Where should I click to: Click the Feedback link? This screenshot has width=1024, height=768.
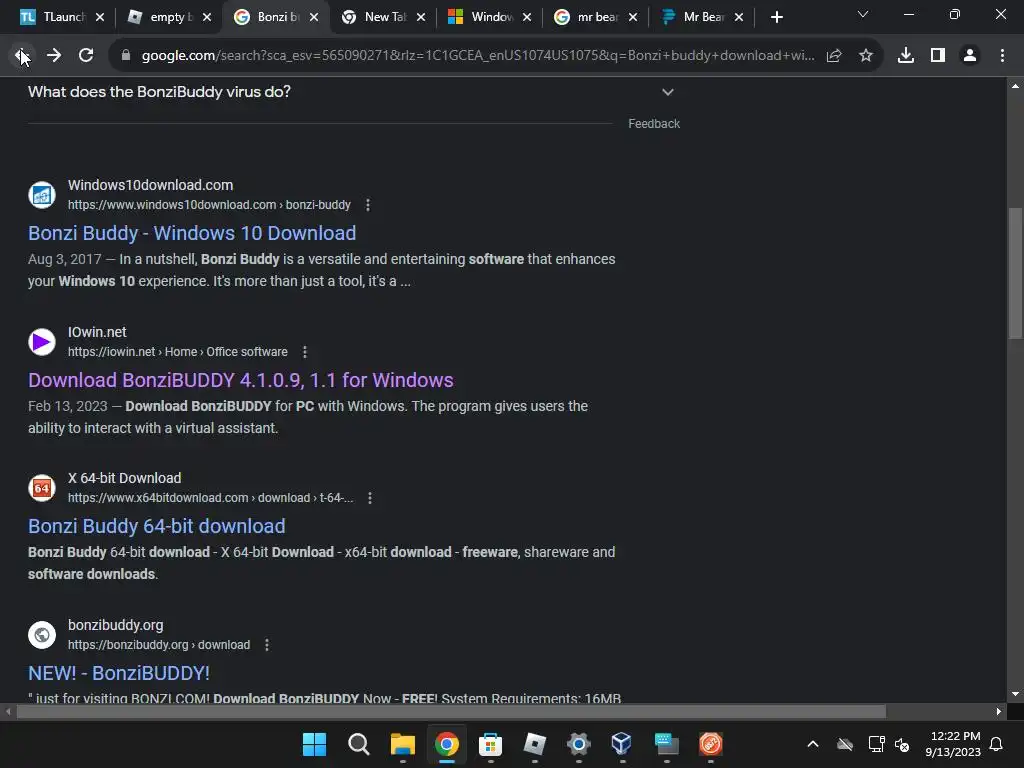pyautogui.click(x=654, y=123)
